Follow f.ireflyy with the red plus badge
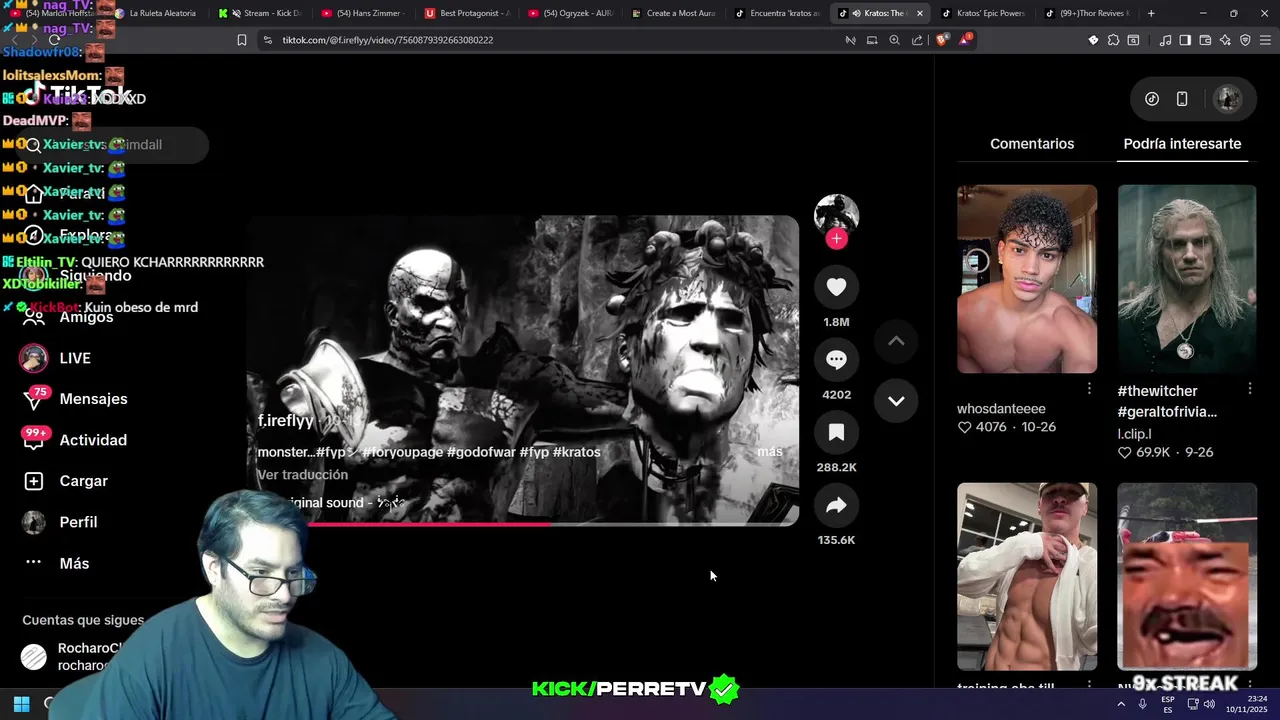This screenshot has height=720, width=1280. [x=836, y=239]
